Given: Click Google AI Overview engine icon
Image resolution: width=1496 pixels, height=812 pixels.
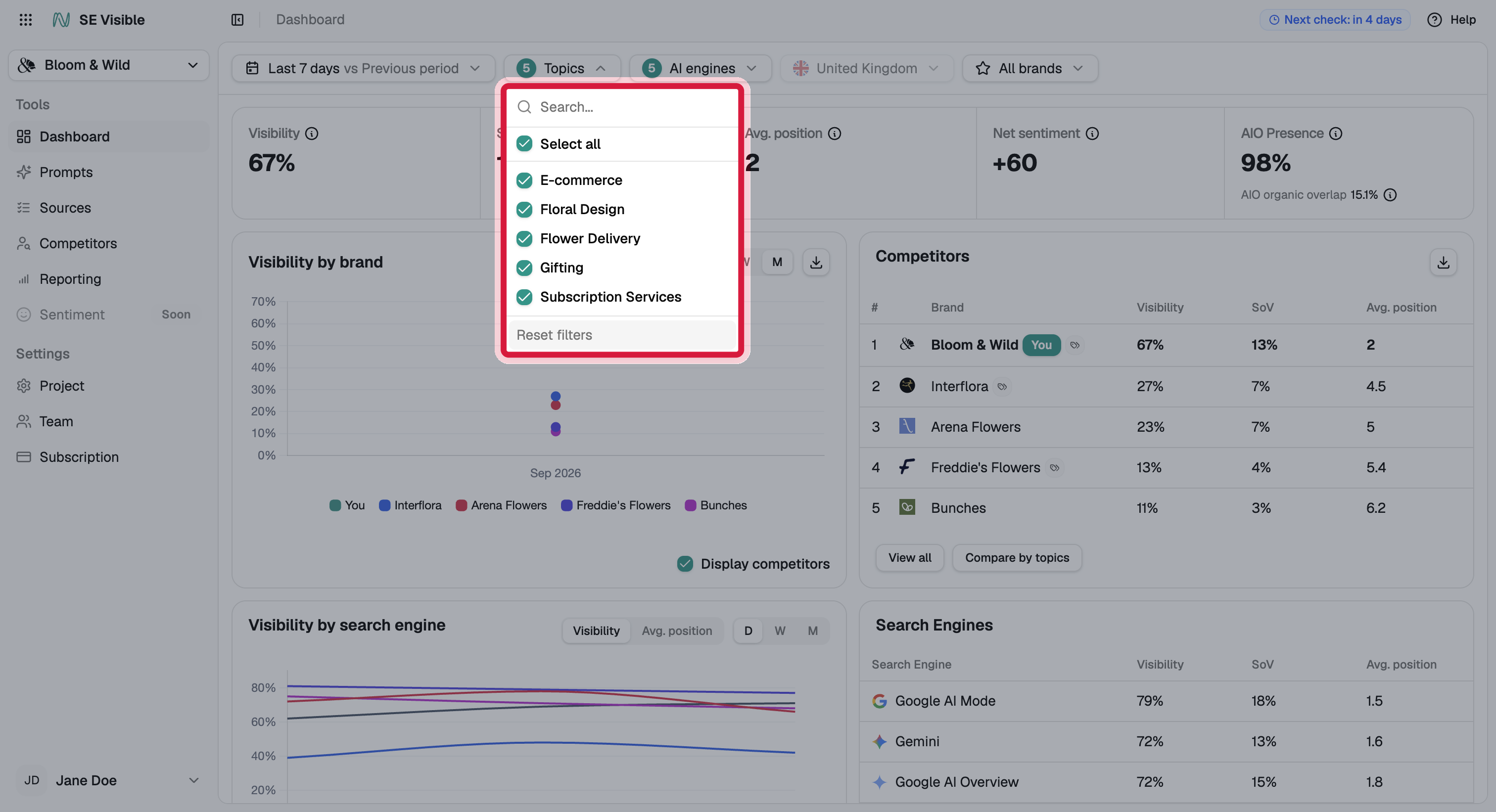Looking at the screenshot, I should pyautogui.click(x=879, y=782).
